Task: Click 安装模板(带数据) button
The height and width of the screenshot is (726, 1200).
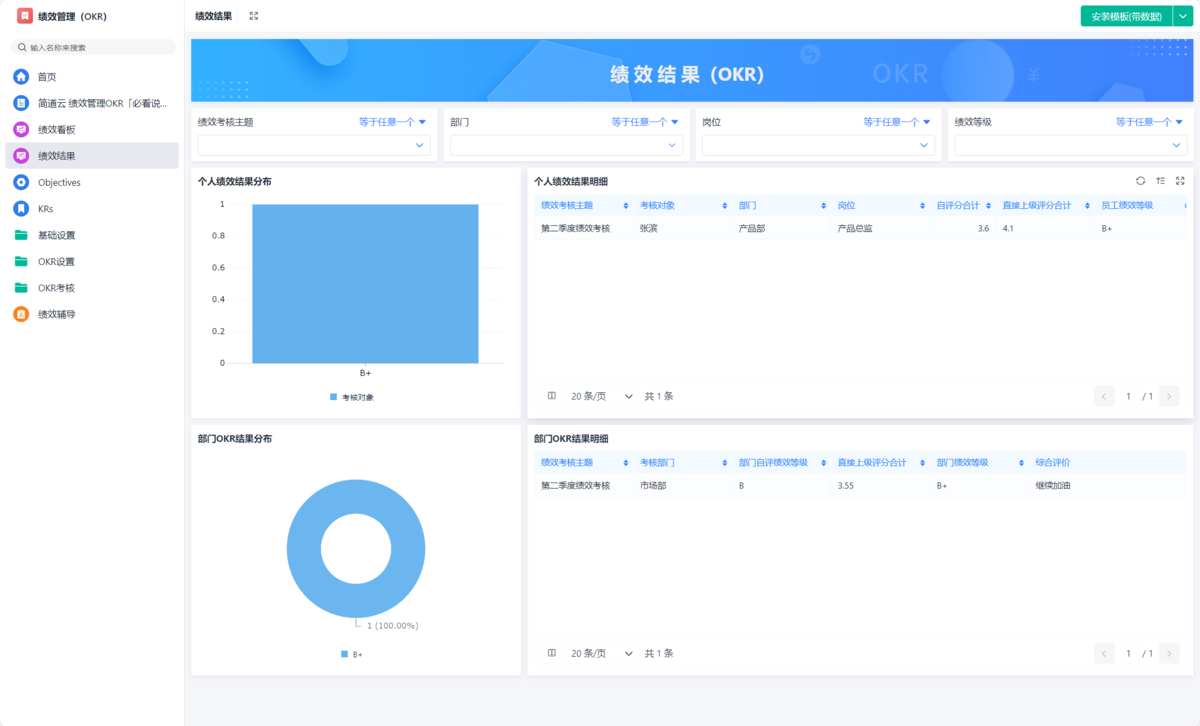Action: (1126, 16)
